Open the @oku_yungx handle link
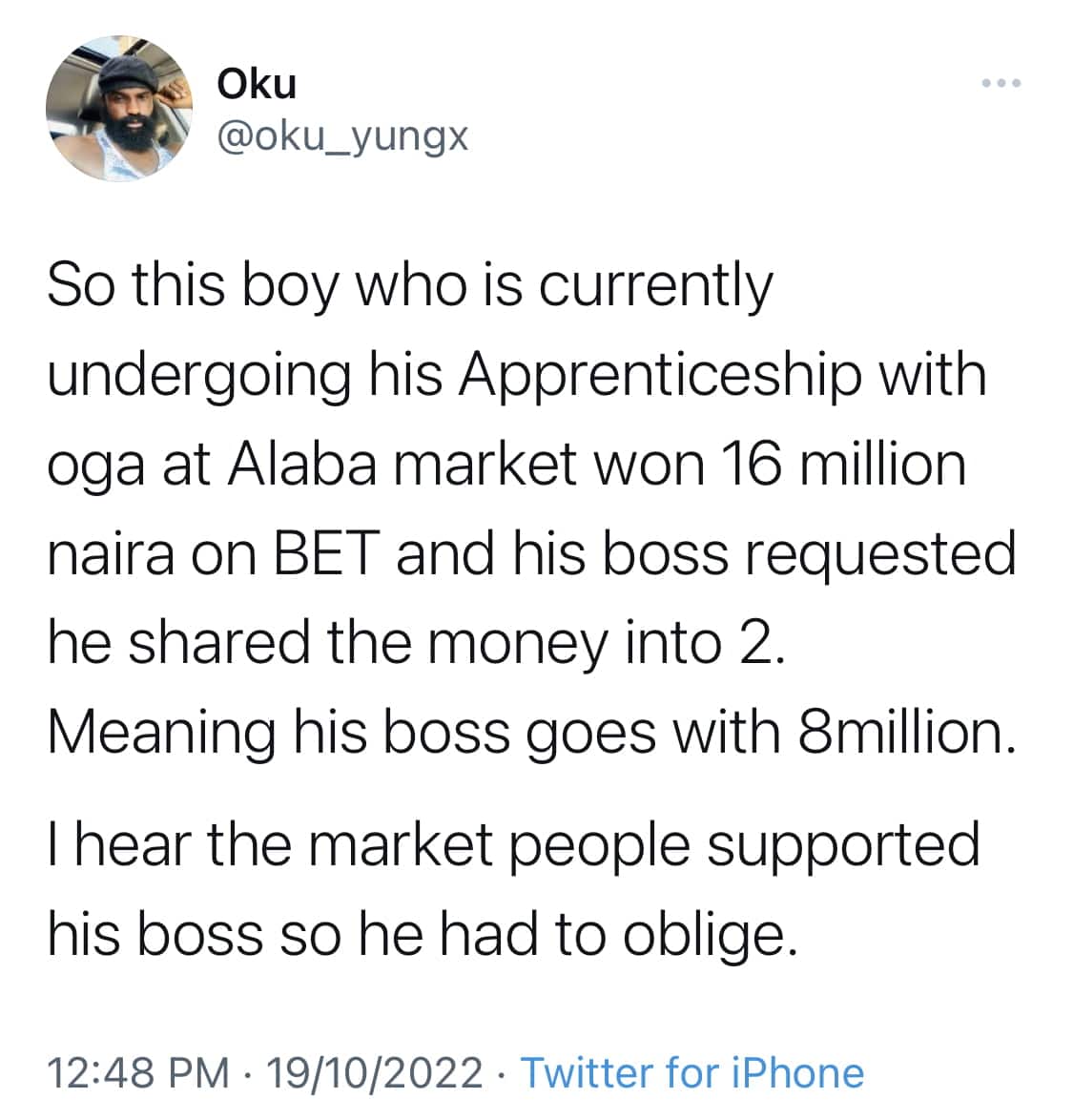1073x1120 pixels. coord(342,135)
